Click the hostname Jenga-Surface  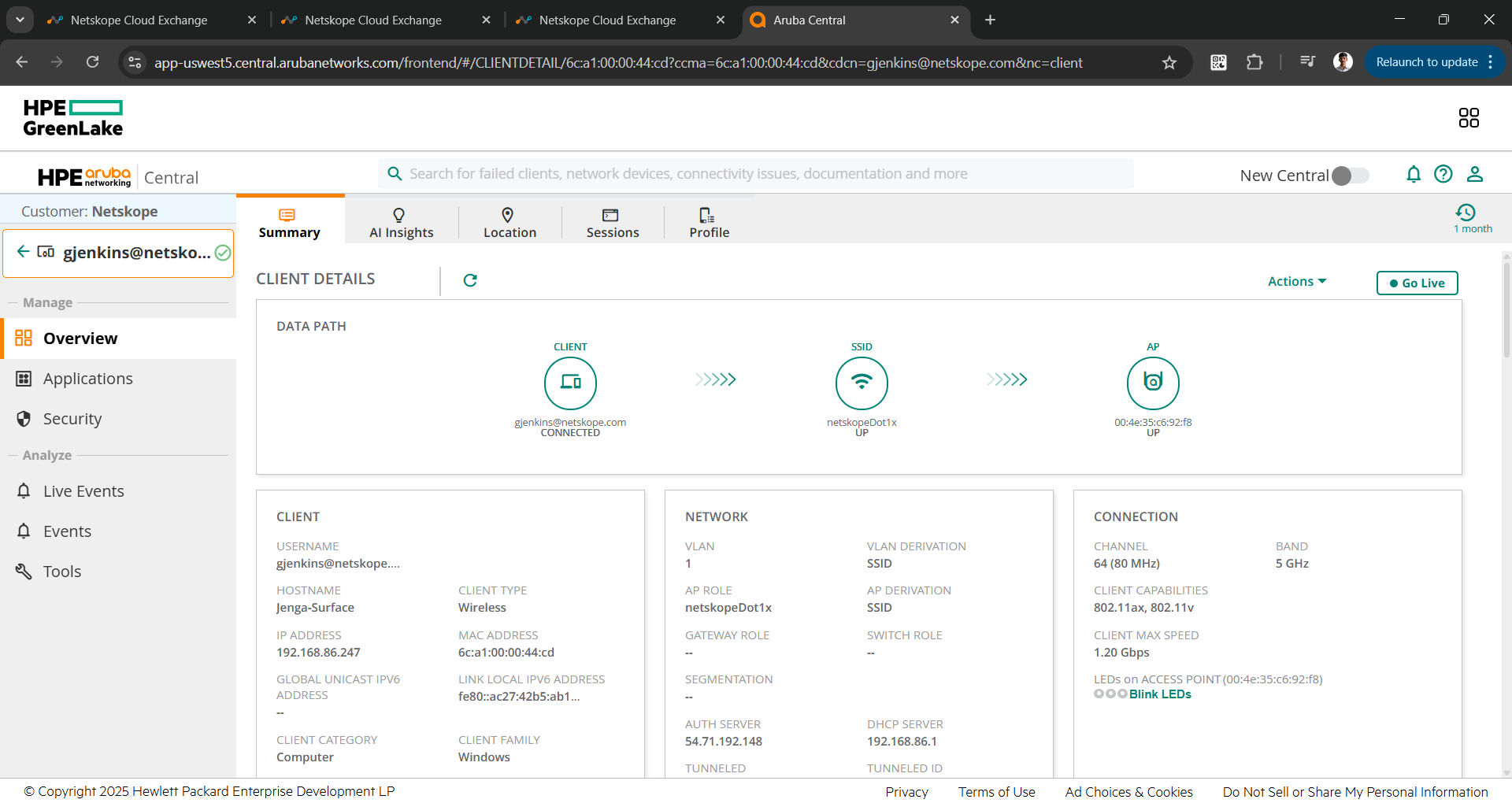(315, 608)
